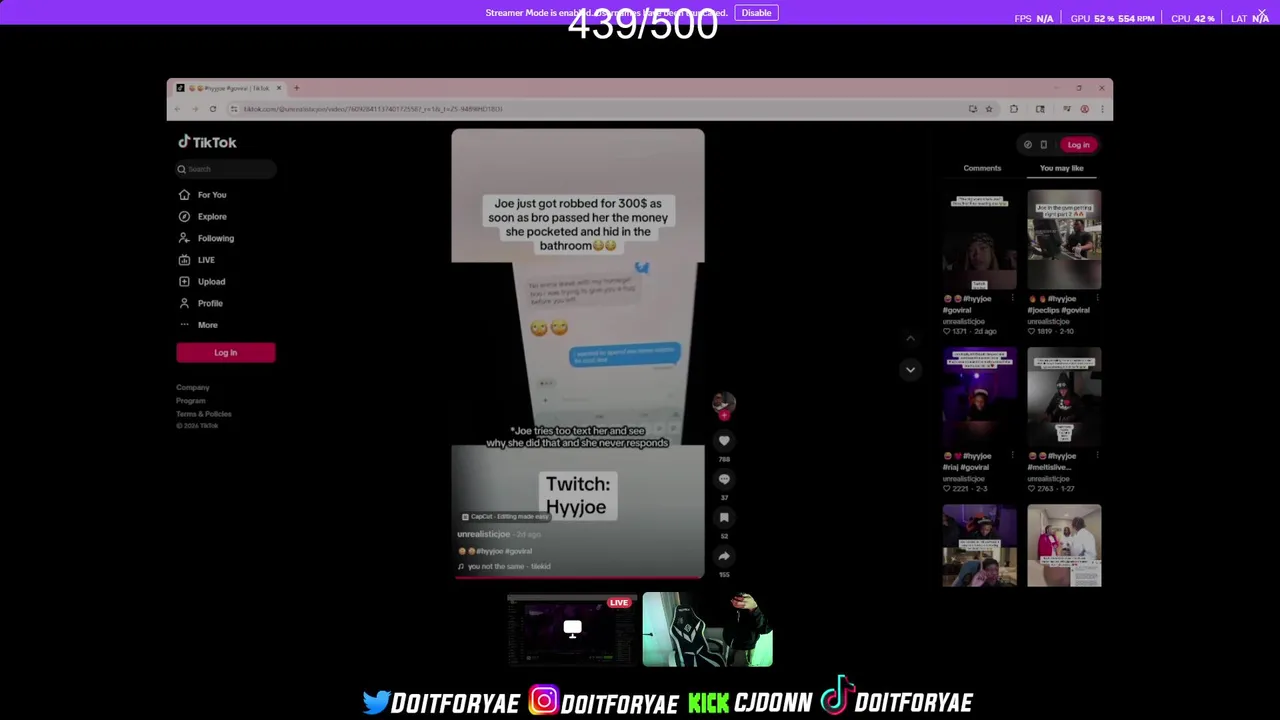Bookmark the video with favorites icon
The image size is (1280, 720).
pyautogui.click(x=724, y=517)
